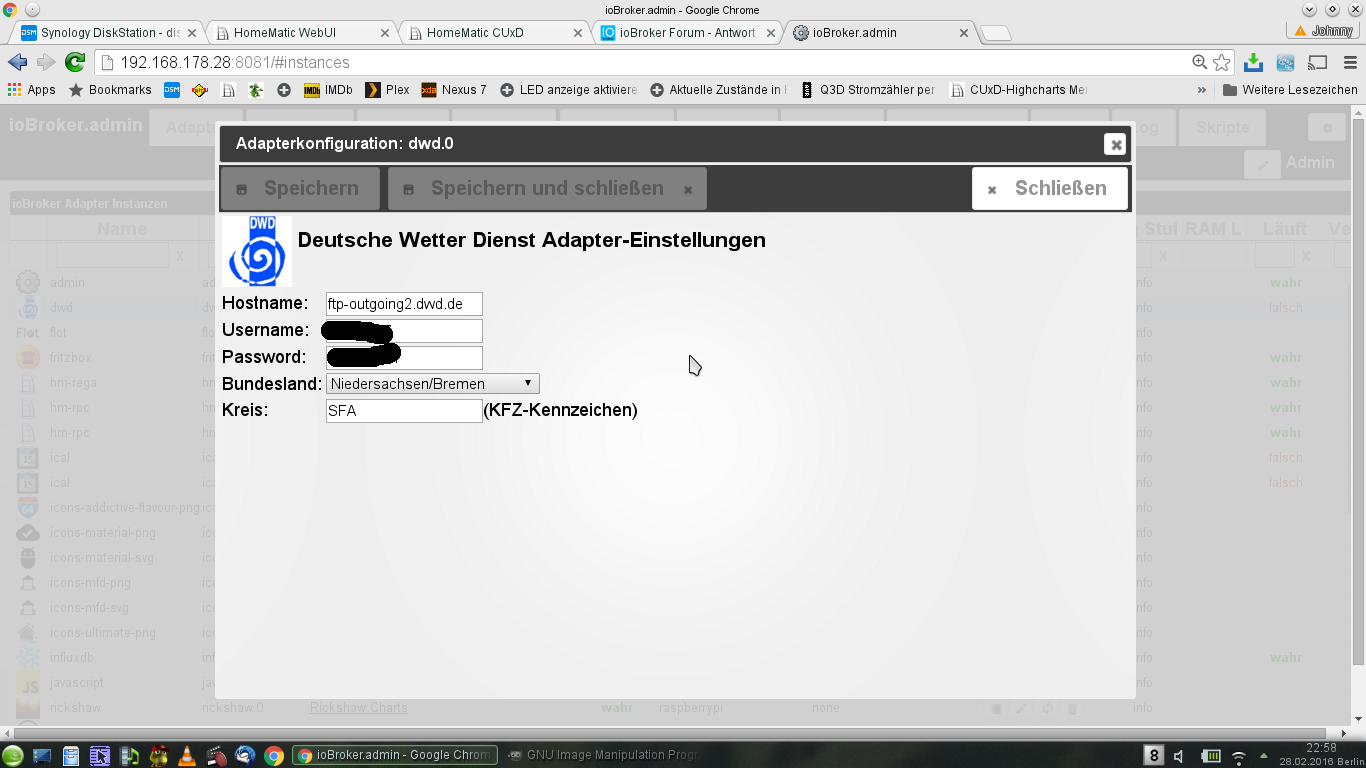Open the volume control in tray
This screenshot has width=1366, height=768.
[x=1180, y=756]
